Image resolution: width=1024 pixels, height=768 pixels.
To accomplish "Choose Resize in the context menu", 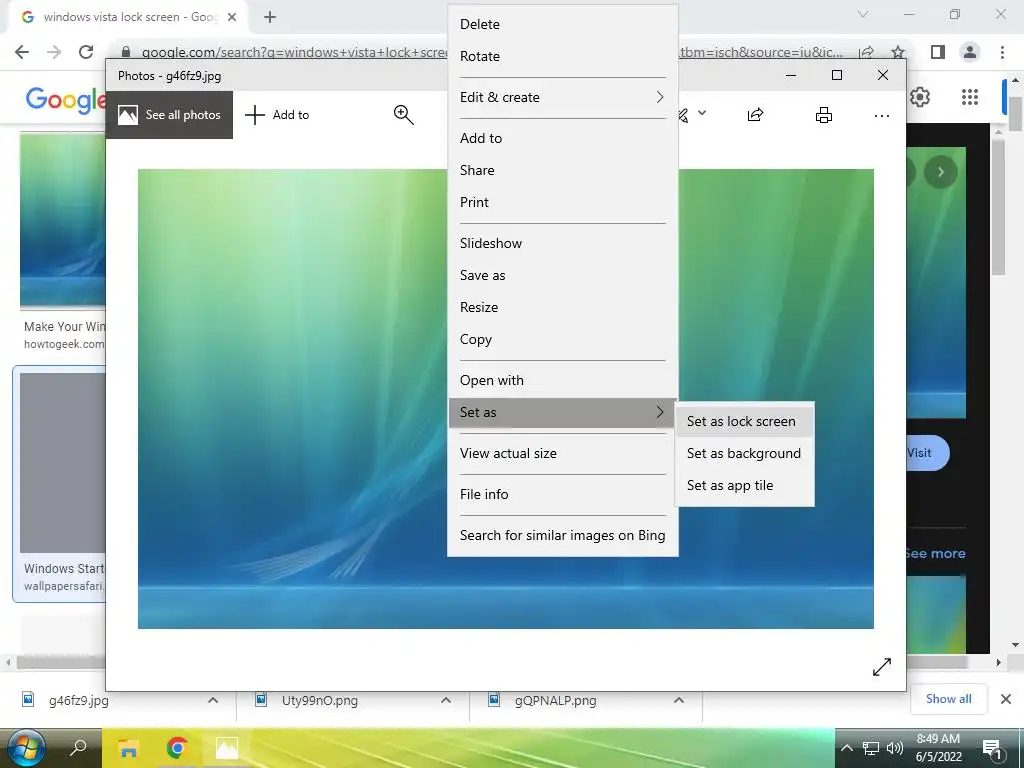I will [562, 308].
